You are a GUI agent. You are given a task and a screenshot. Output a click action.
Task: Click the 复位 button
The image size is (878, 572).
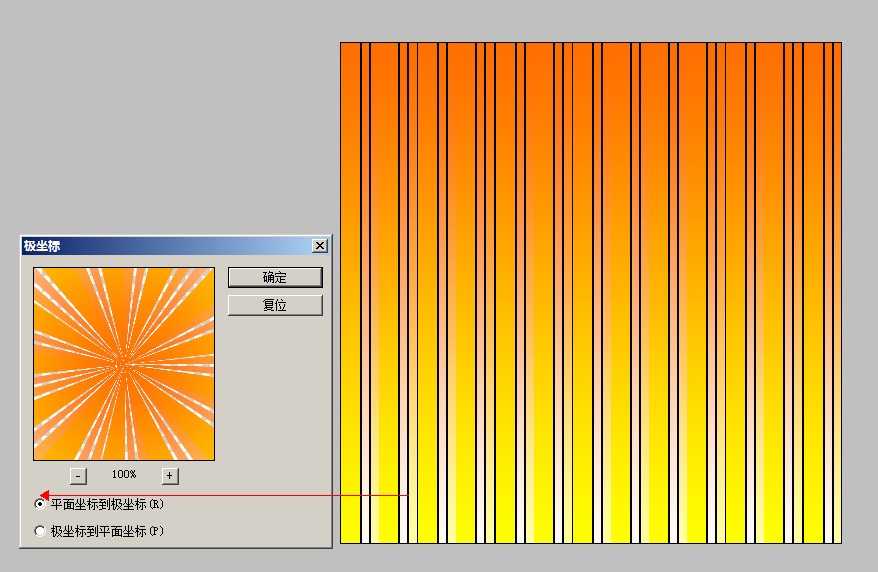pyautogui.click(x=275, y=306)
